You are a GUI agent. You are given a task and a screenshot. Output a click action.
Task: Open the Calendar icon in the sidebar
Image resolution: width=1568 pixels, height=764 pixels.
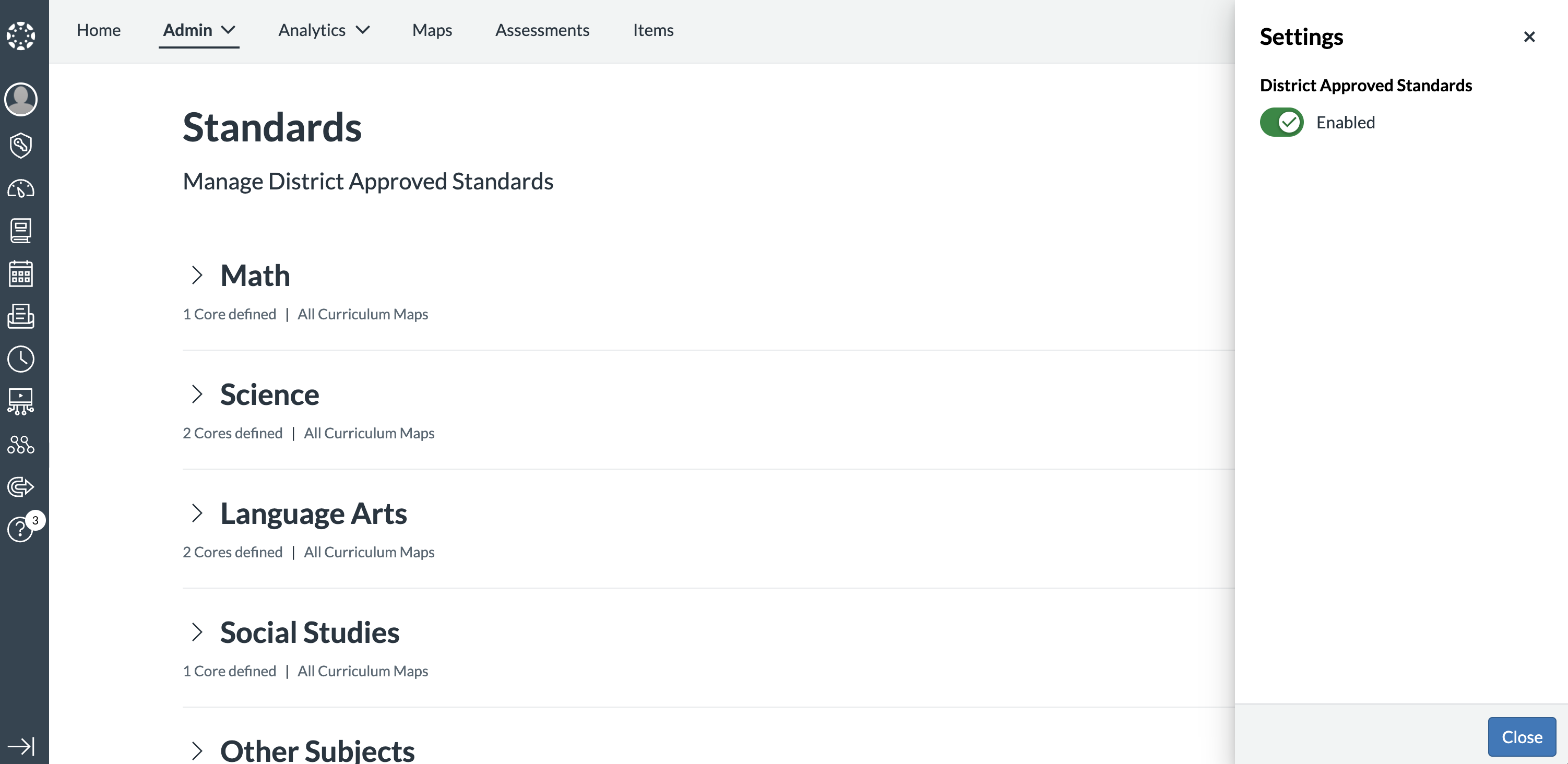click(21, 273)
